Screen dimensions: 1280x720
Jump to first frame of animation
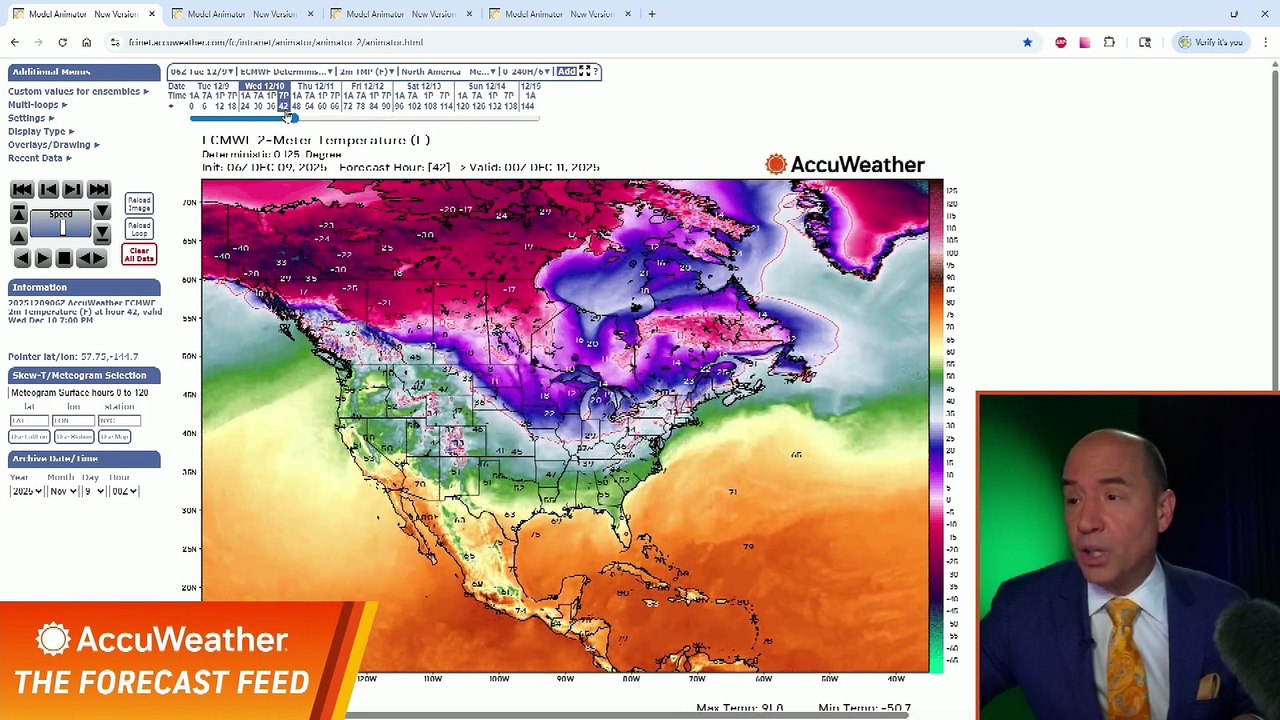[x=21, y=190]
